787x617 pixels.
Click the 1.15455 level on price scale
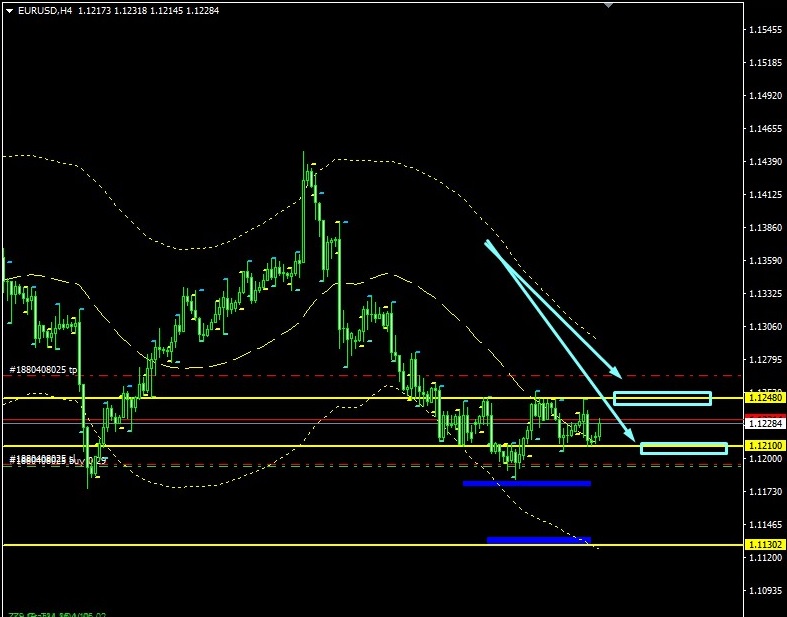[x=765, y=31]
